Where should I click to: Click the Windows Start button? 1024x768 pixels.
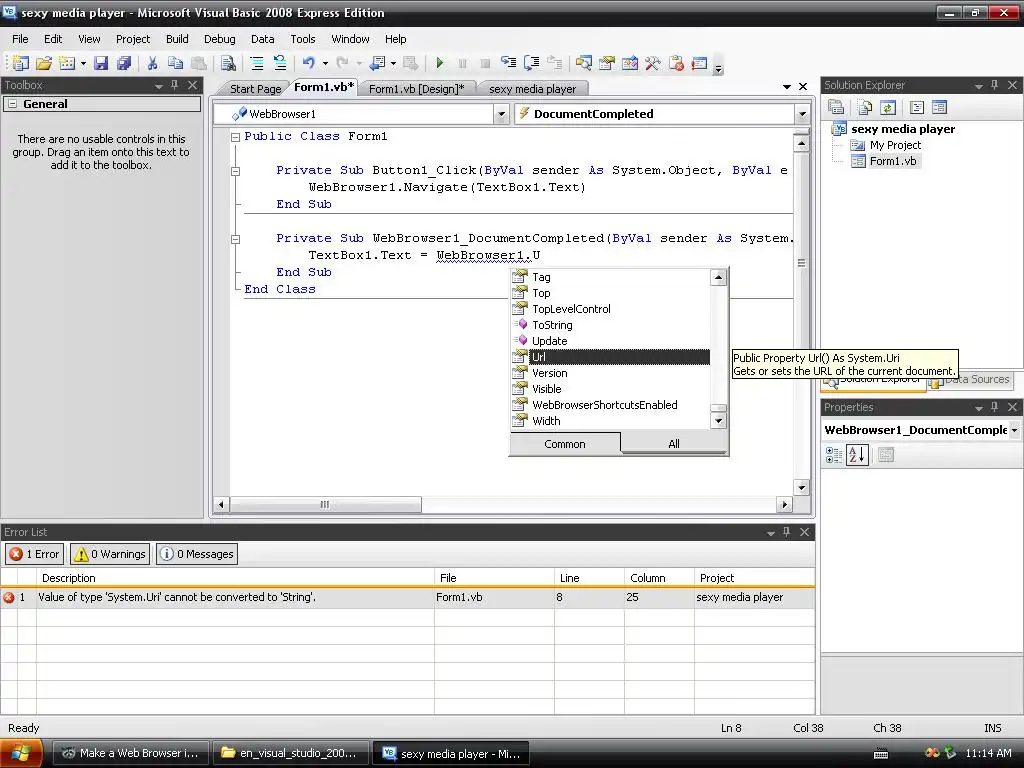click(x=21, y=753)
